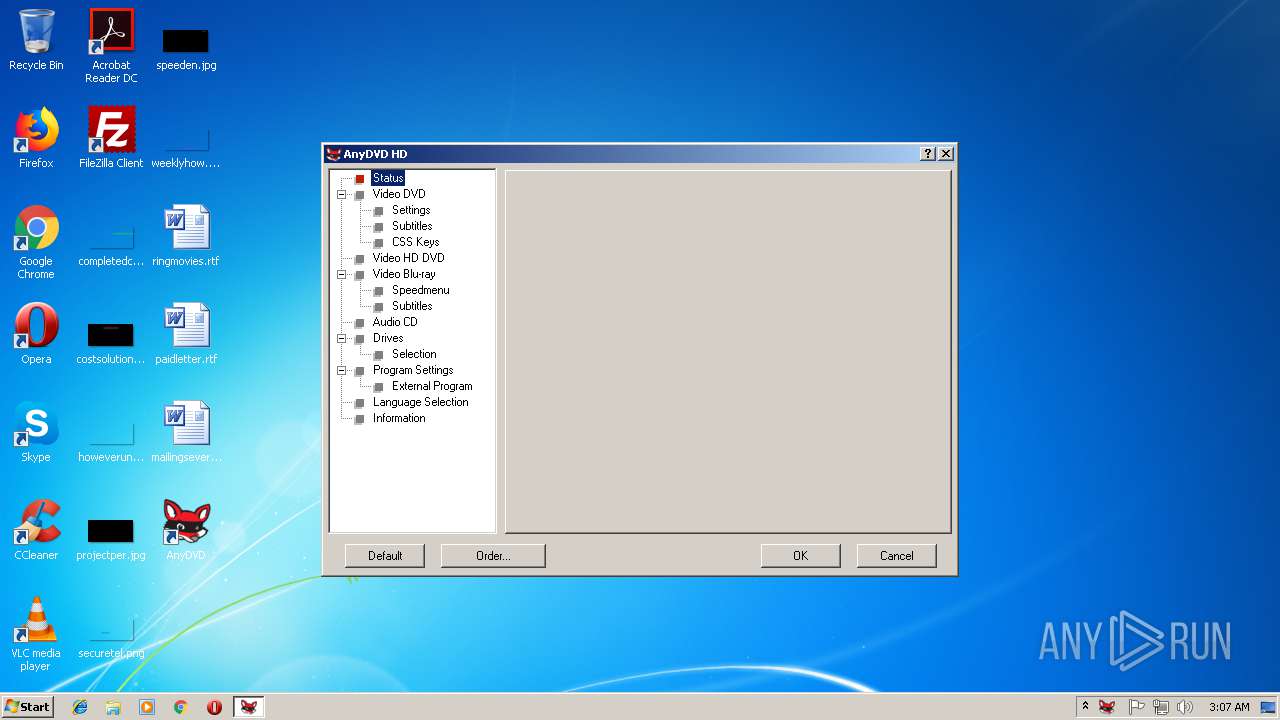Select CSS Keys in the tree
Viewport: 1280px width, 720px height.
coord(416,242)
